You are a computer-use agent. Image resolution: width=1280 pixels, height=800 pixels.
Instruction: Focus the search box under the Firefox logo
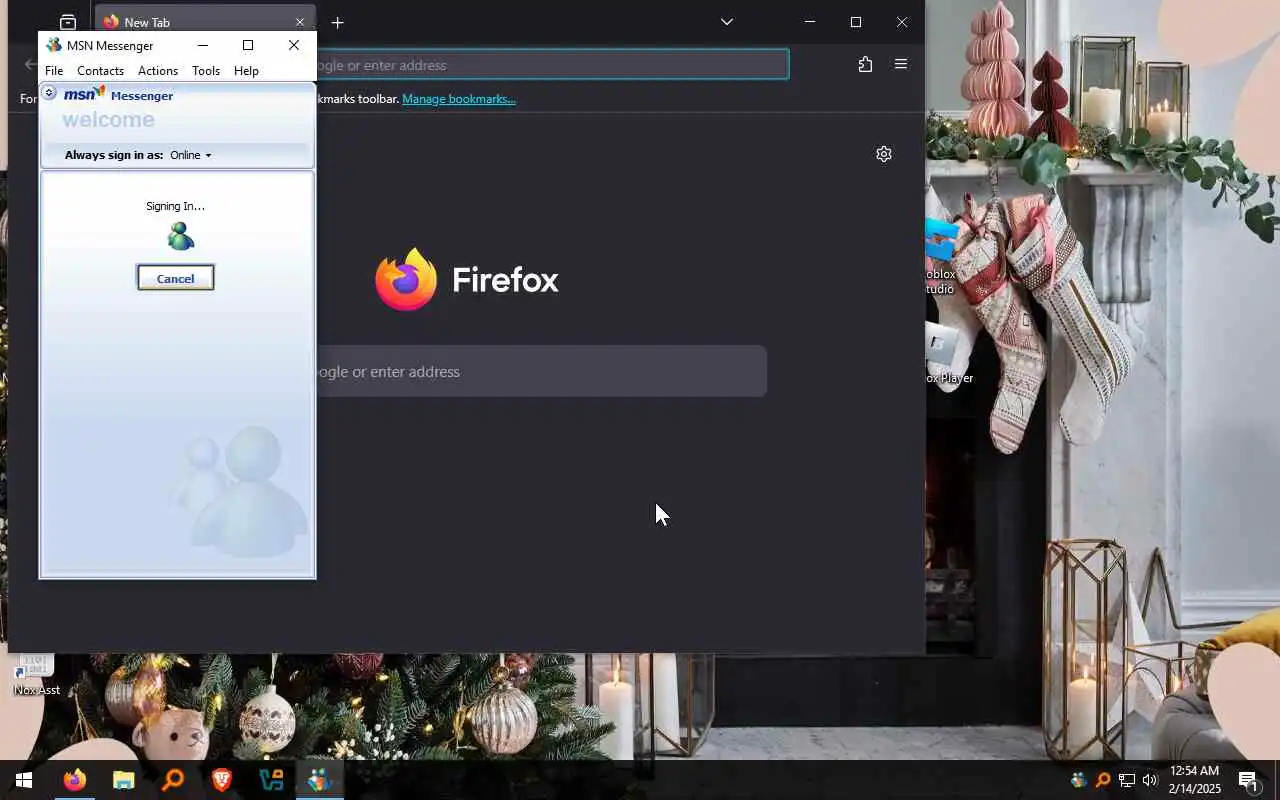(541, 371)
